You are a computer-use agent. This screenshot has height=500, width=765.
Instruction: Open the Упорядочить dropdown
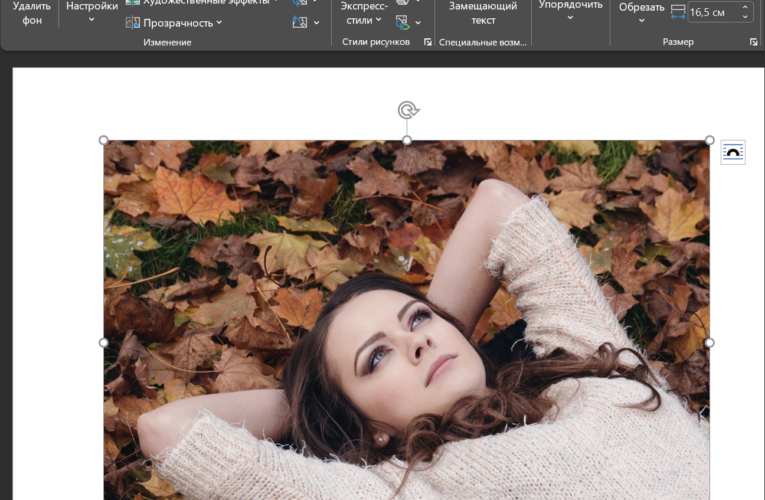coord(570,11)
